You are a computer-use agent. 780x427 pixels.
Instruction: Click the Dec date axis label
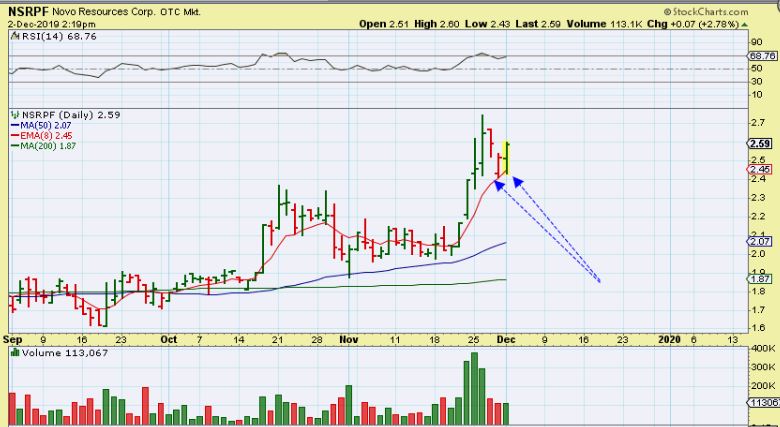506,340
